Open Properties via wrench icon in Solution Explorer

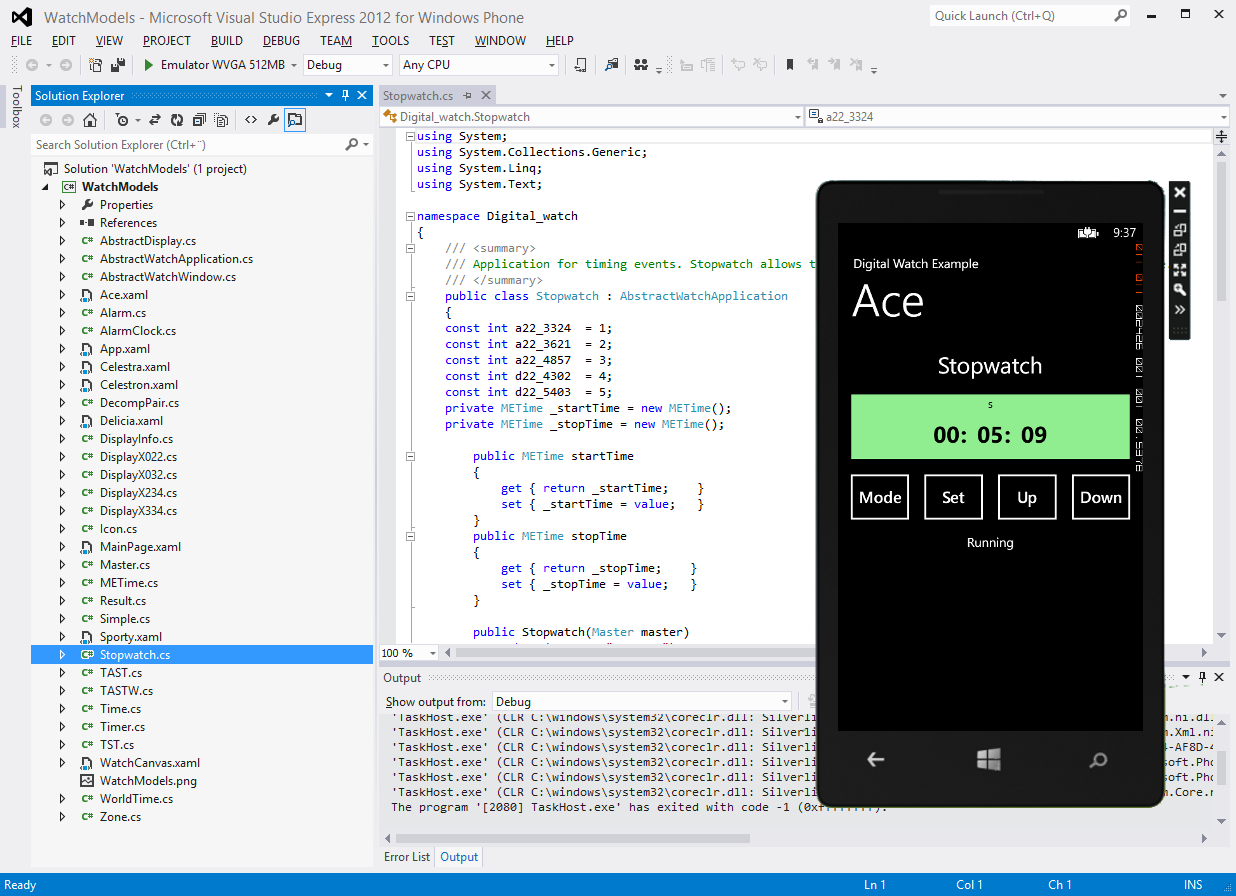274,119
